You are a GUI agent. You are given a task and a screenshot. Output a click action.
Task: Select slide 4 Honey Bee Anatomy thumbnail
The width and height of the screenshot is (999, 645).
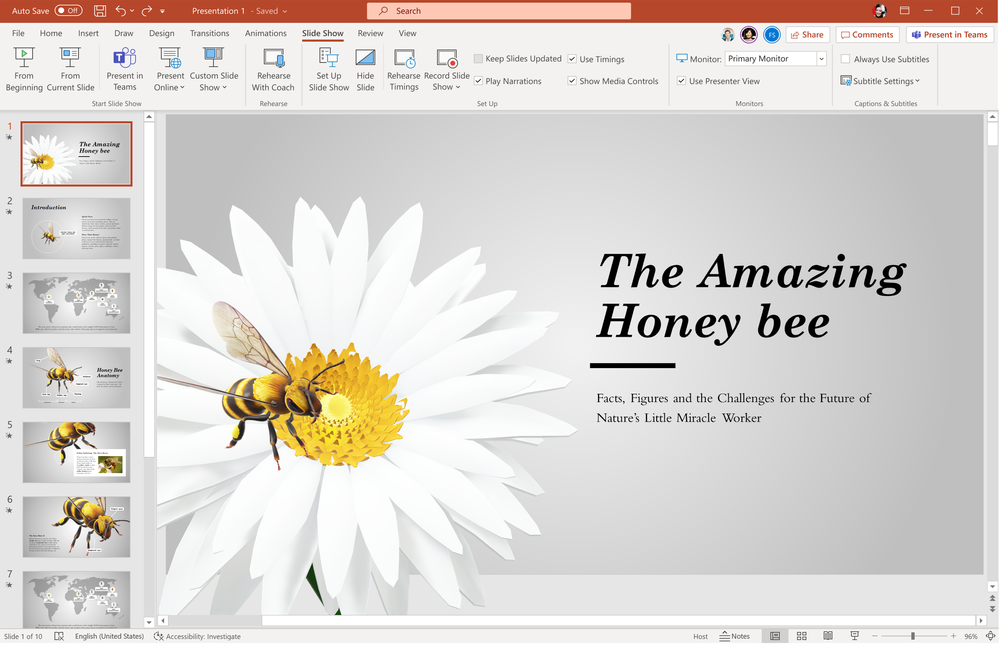tap(76, 377)
